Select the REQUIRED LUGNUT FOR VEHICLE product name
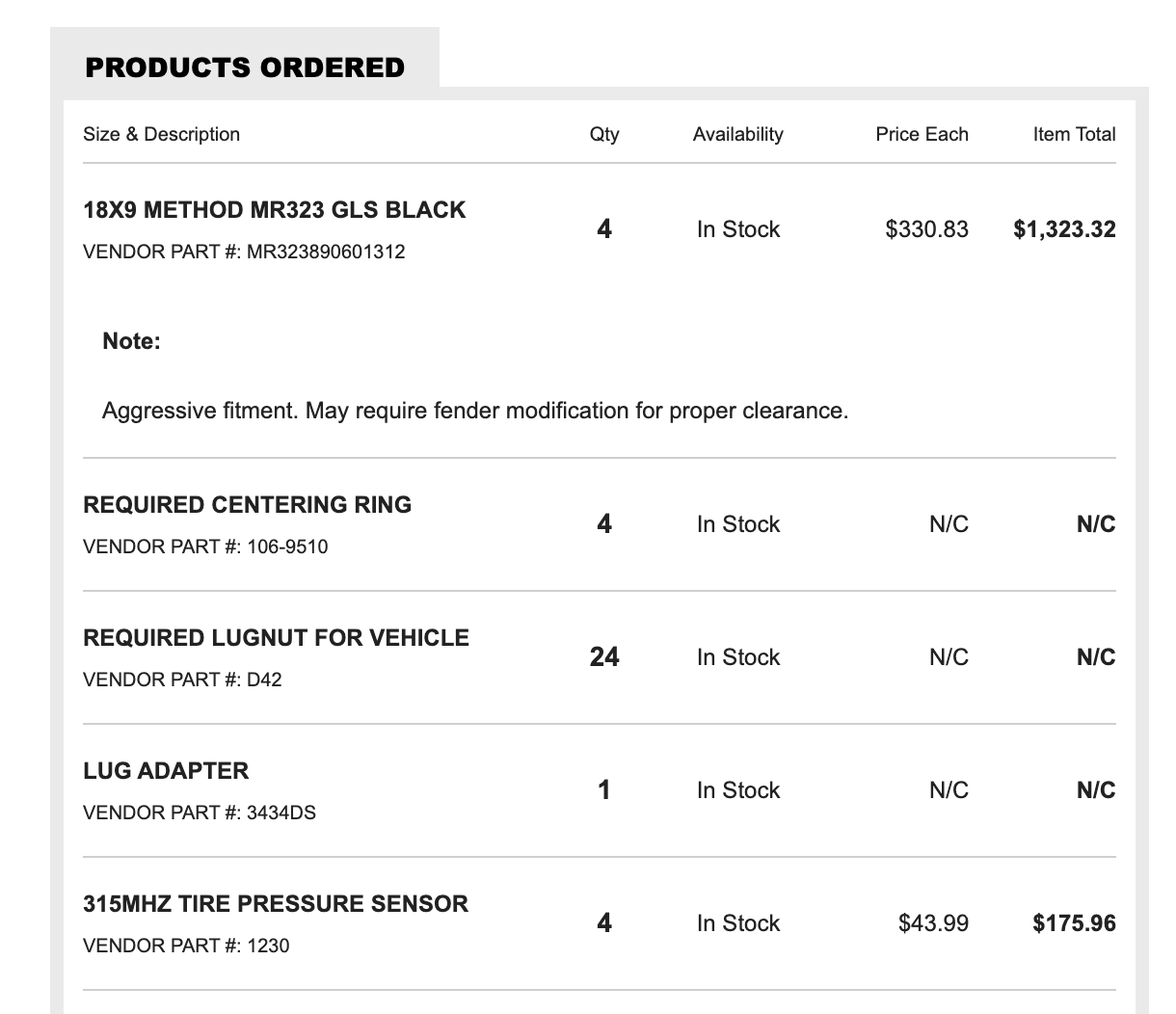1176x1014 pixels. point(277,638)
